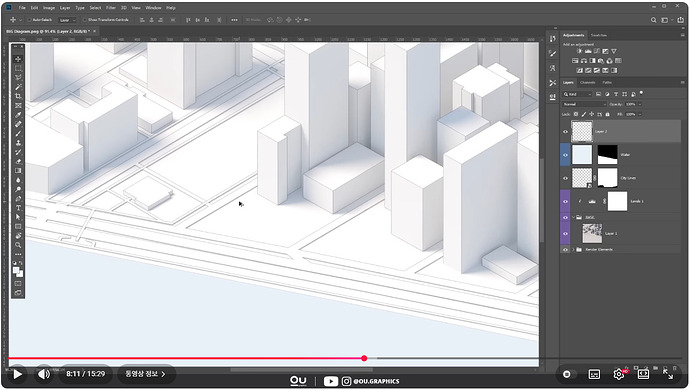The width and height of the screenshot is (690, 390).
Task: Open the Image menu
Action: (x=49, y=8)
